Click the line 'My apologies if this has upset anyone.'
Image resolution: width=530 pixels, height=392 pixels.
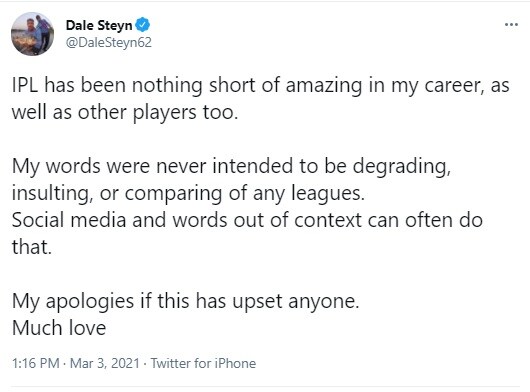(186, 302)
